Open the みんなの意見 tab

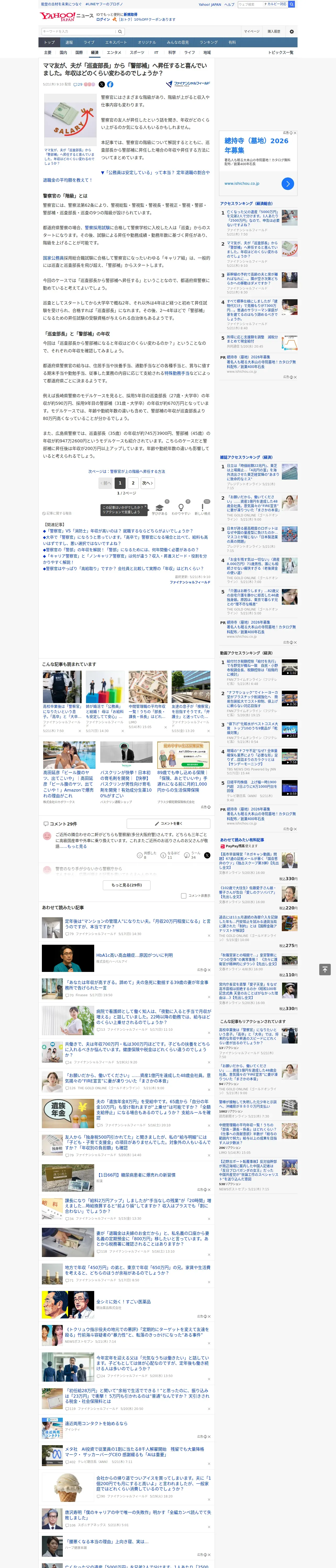point(177,43)
